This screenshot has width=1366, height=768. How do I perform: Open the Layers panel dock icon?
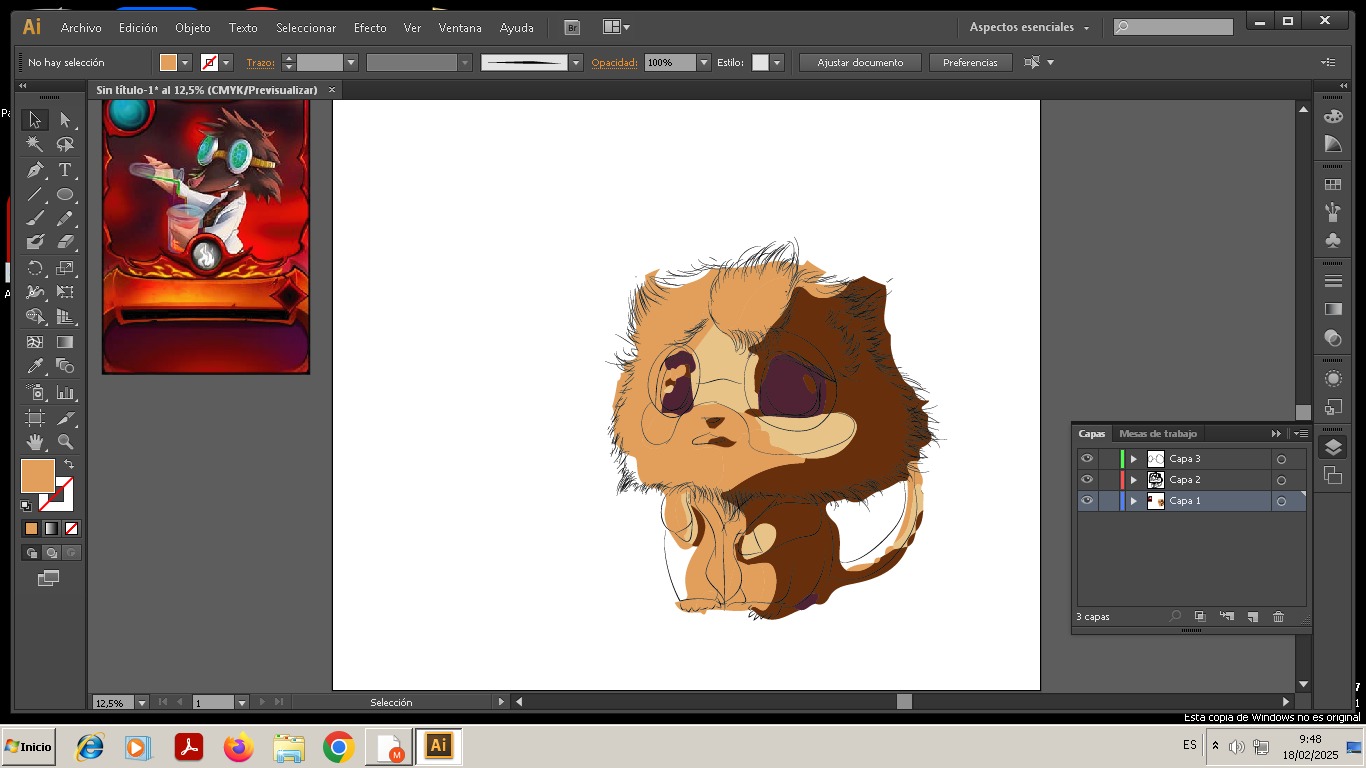pyautogui.click(x=1333, y=448)
